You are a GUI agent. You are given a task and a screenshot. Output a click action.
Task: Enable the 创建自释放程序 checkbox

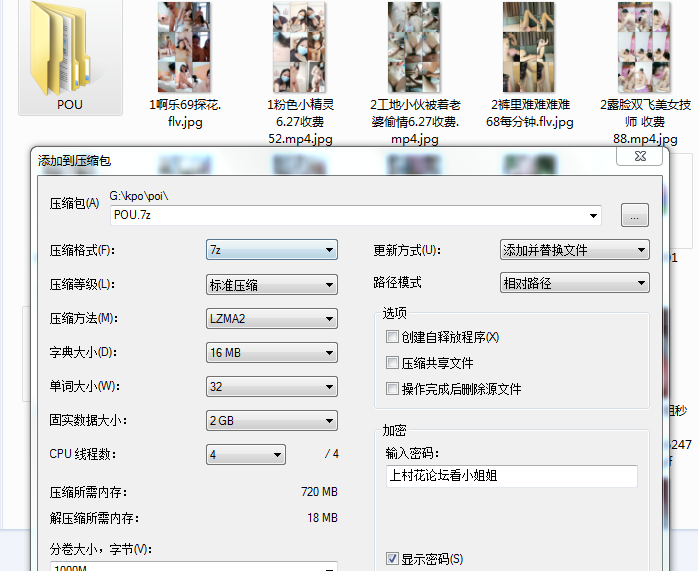pyautogui.click(x=392, y=337)
